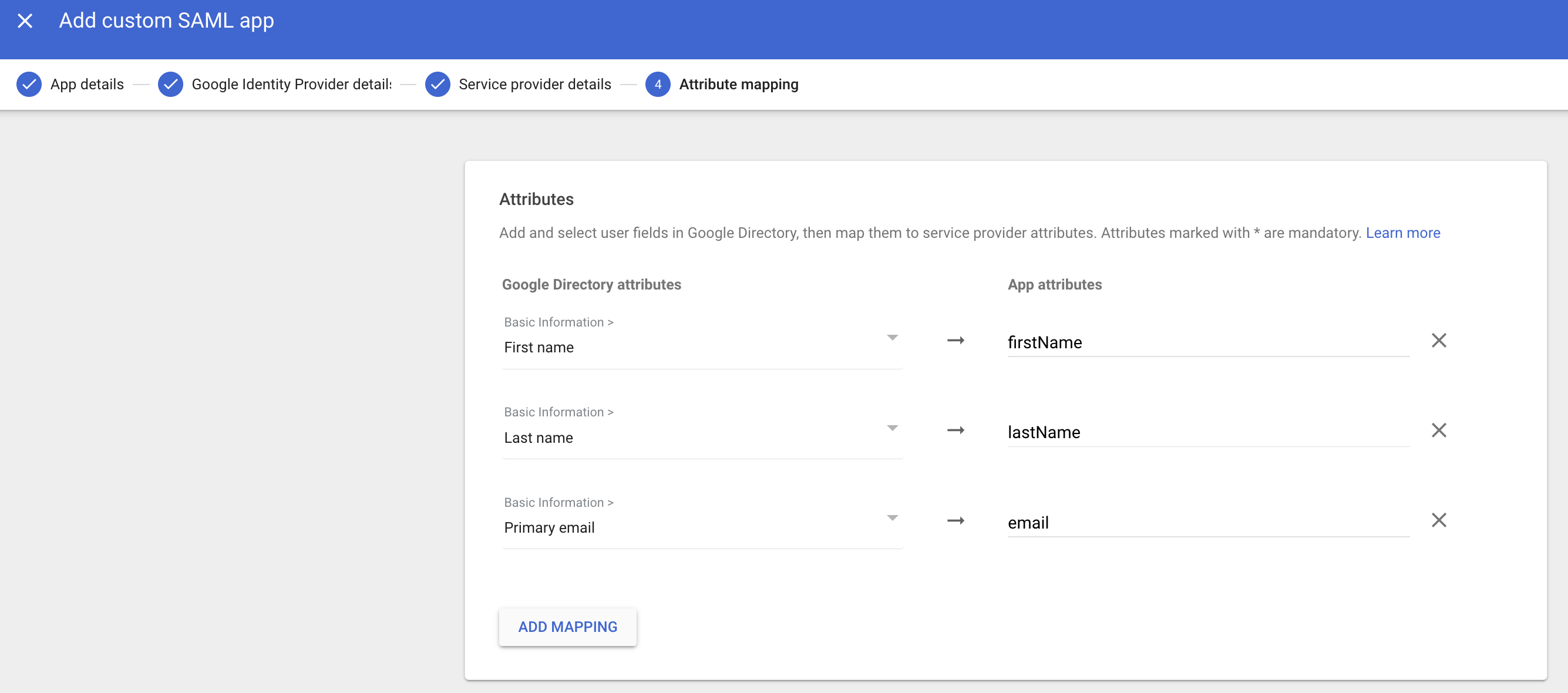Open the Learn more link
Screen dimensions: 1568x693
pos(1403,233)
